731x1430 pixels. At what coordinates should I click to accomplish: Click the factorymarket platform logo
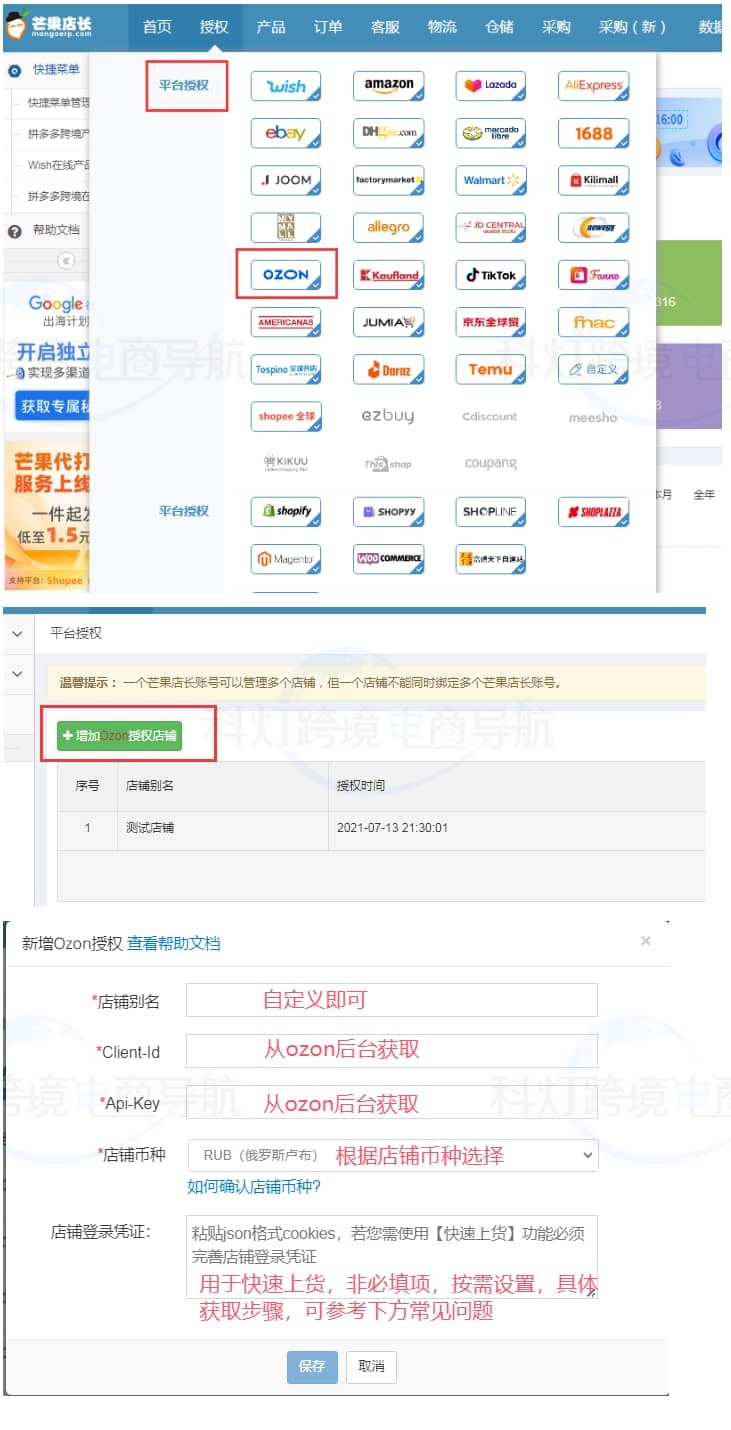click(x=389, y=181)
